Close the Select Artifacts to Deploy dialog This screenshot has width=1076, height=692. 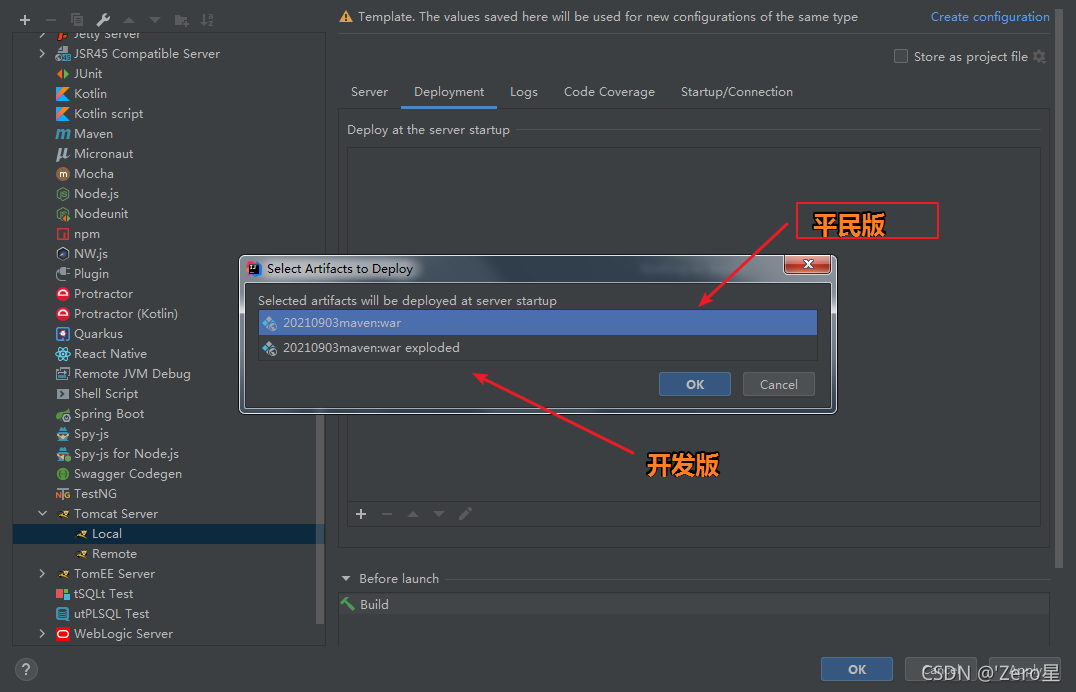[808, 264]
